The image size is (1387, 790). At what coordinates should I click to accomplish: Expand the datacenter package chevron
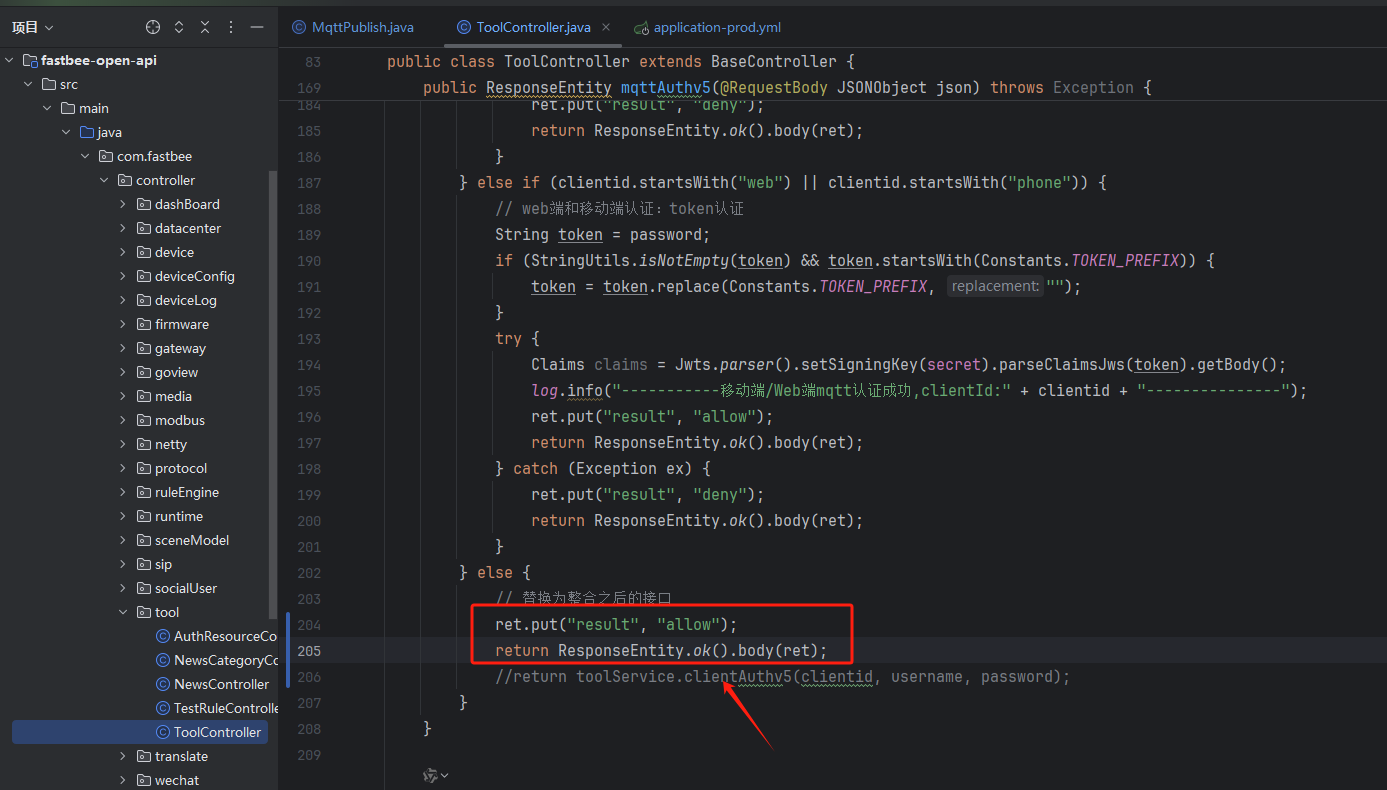tap(124, 228)
